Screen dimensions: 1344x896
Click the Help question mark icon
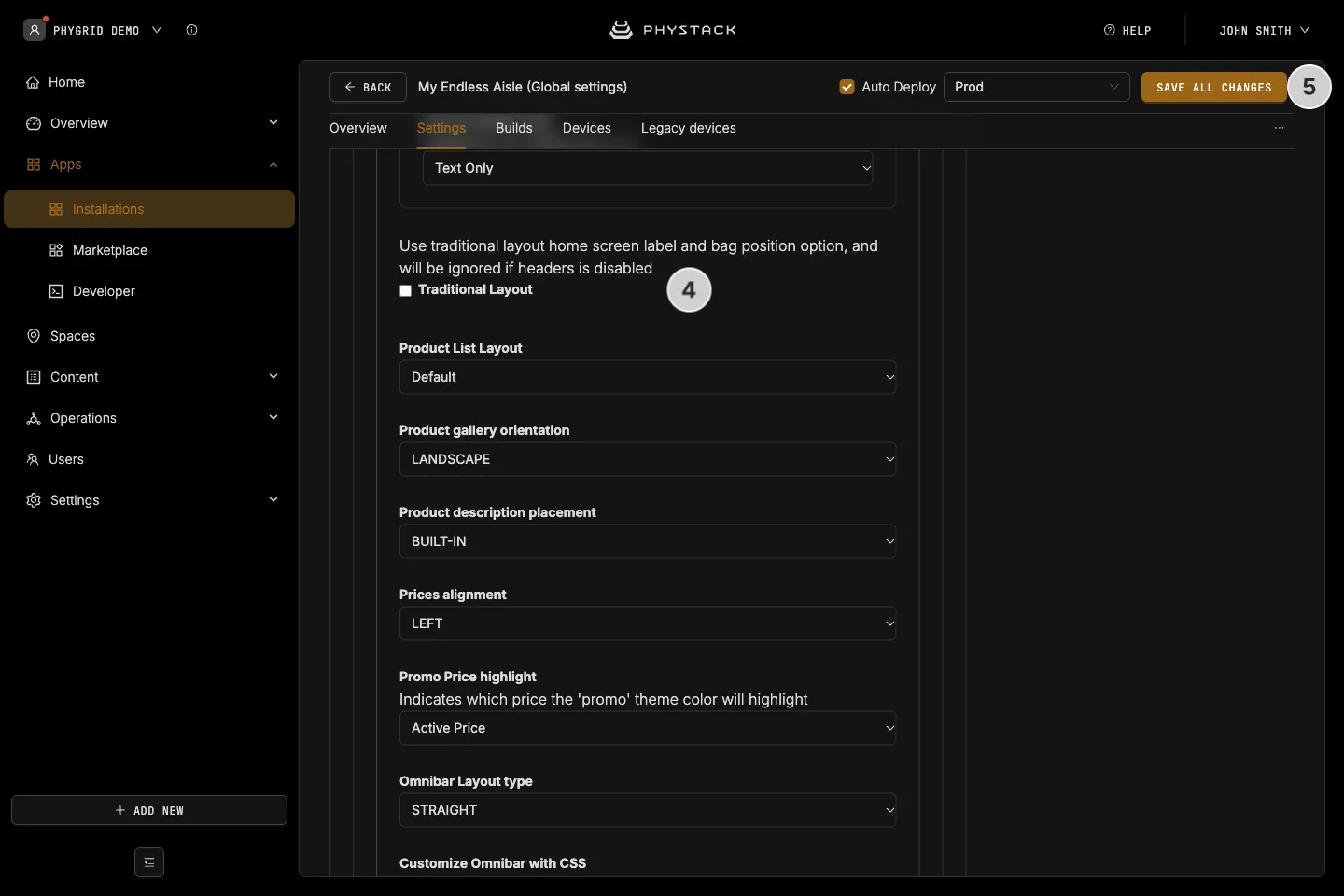point(1110,30)
